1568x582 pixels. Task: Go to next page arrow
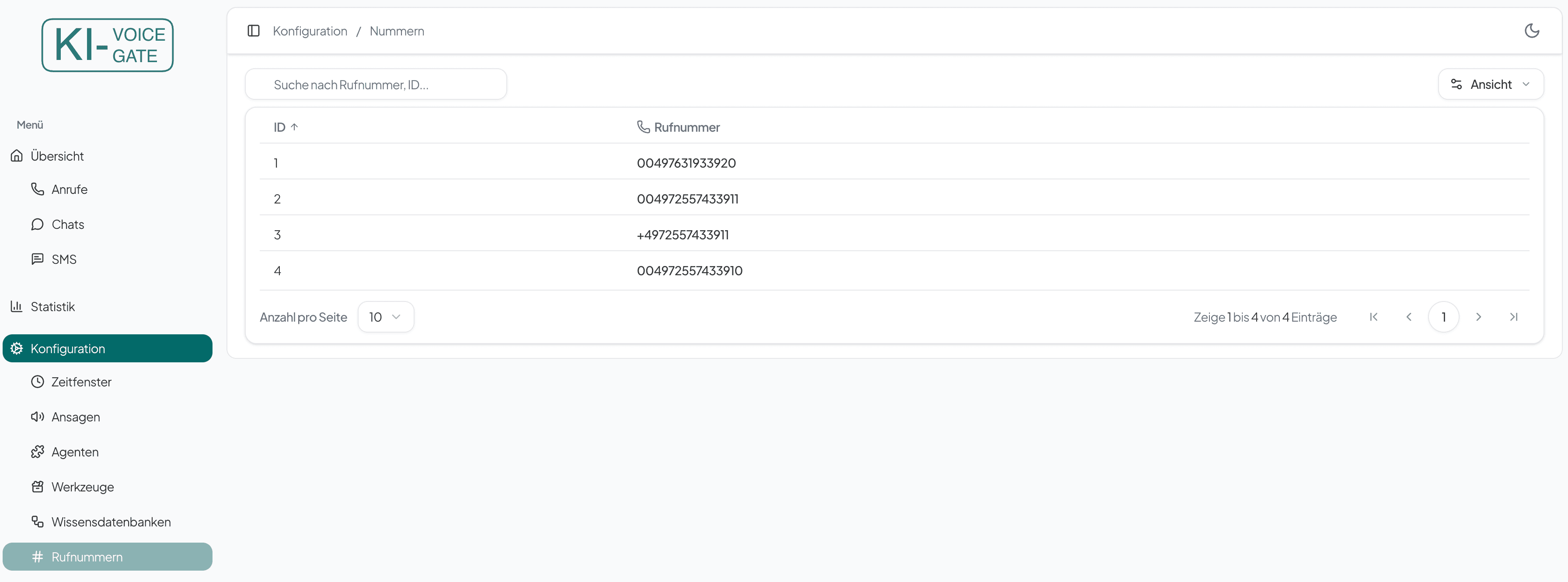point(1478,317)
